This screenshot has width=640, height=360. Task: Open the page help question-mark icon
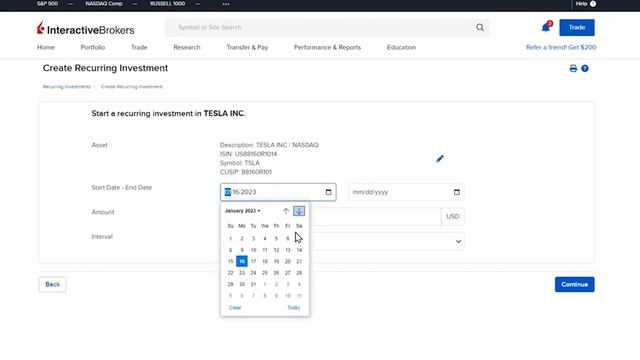585,69
